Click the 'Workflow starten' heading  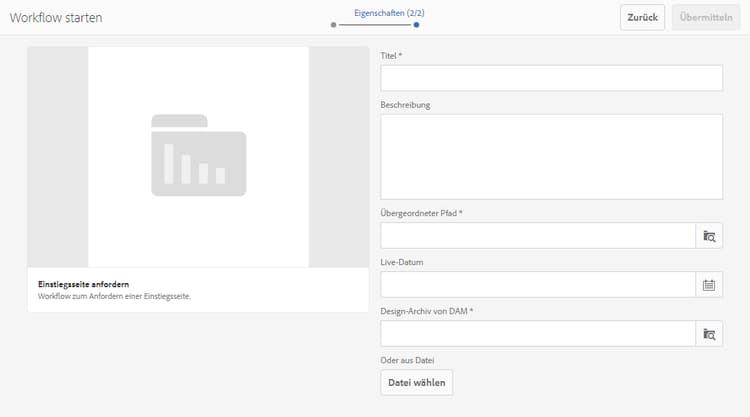pyautogui.click(x=56, y=18)
